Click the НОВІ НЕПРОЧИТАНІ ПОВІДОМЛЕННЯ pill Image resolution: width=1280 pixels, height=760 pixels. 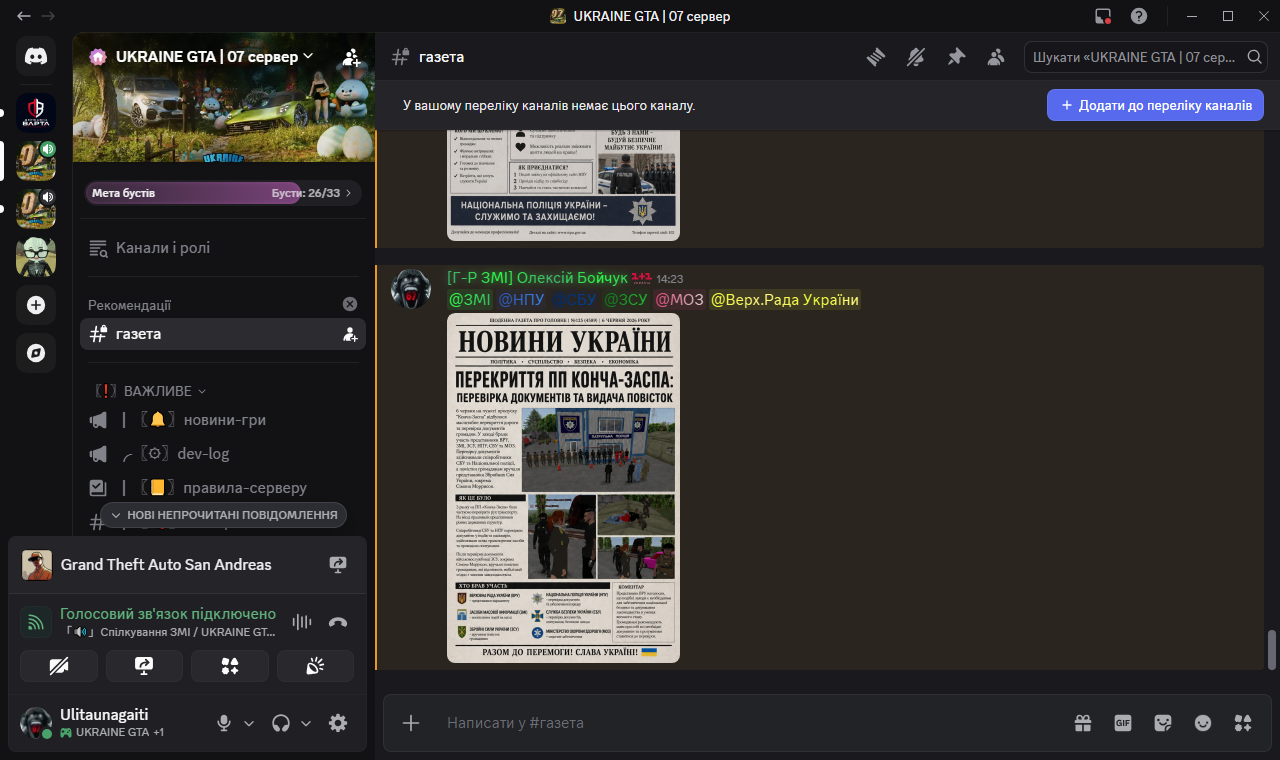click(224, 515)
